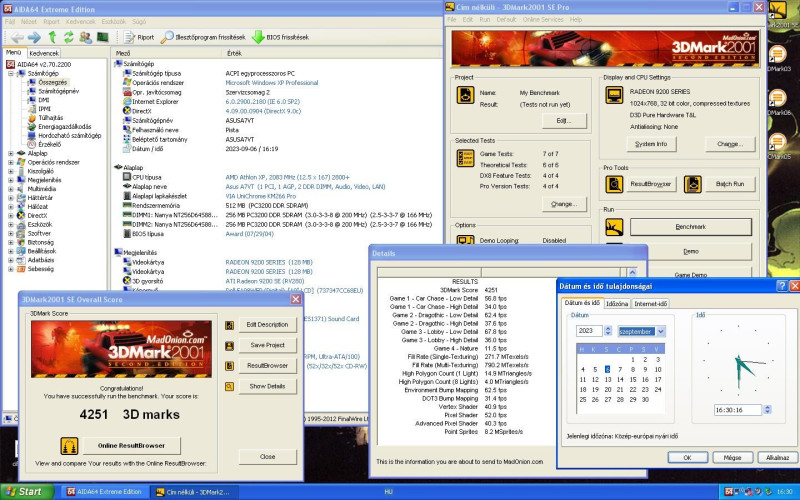
Task: Click the Batch Run button
Action: click(730, 184)
